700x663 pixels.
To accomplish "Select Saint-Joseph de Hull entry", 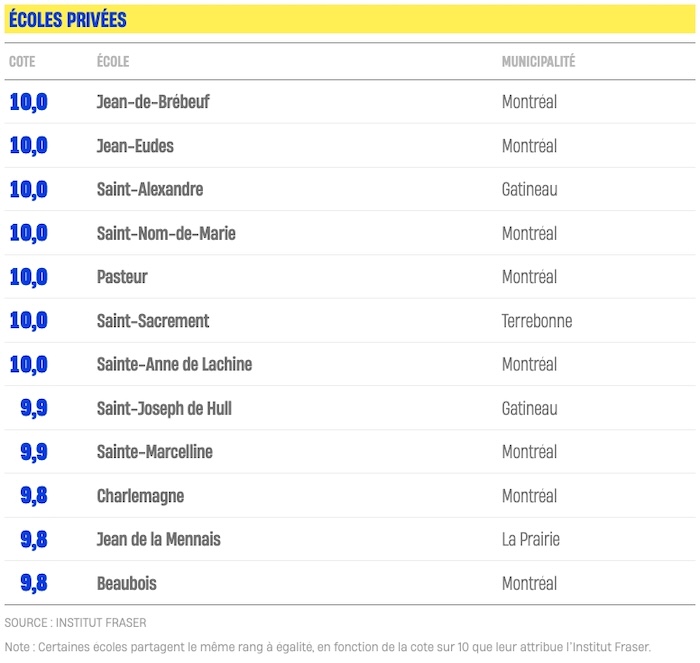I will [x=164, y=409].
